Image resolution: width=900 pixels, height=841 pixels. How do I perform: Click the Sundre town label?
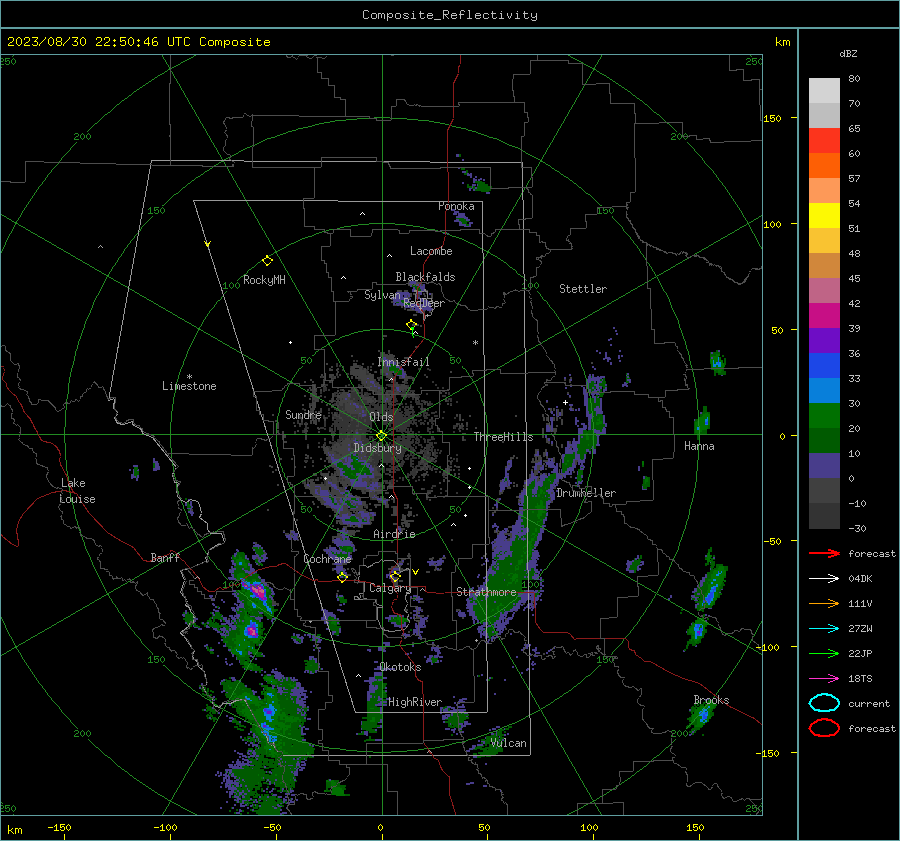point(303,414)
